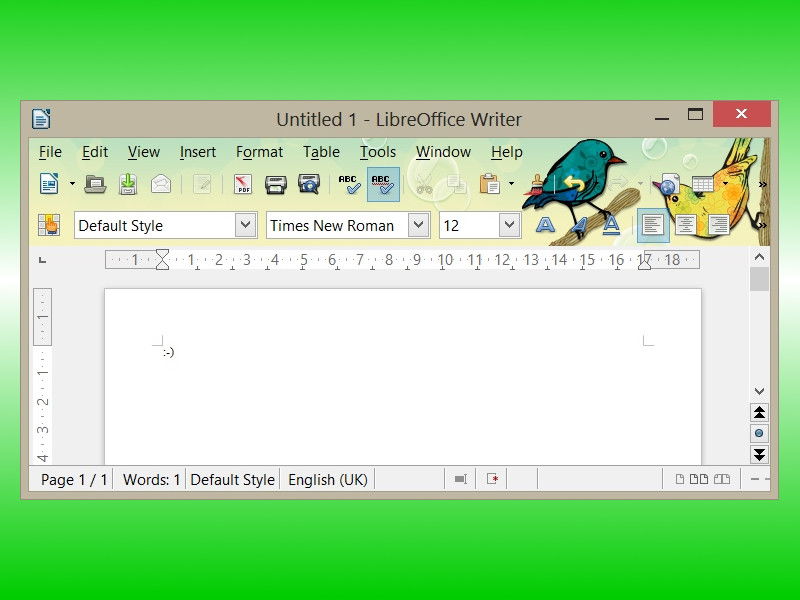Click the Redo arrow icon
The width and height of the screenshot is (800, 600).
point(618,182)
